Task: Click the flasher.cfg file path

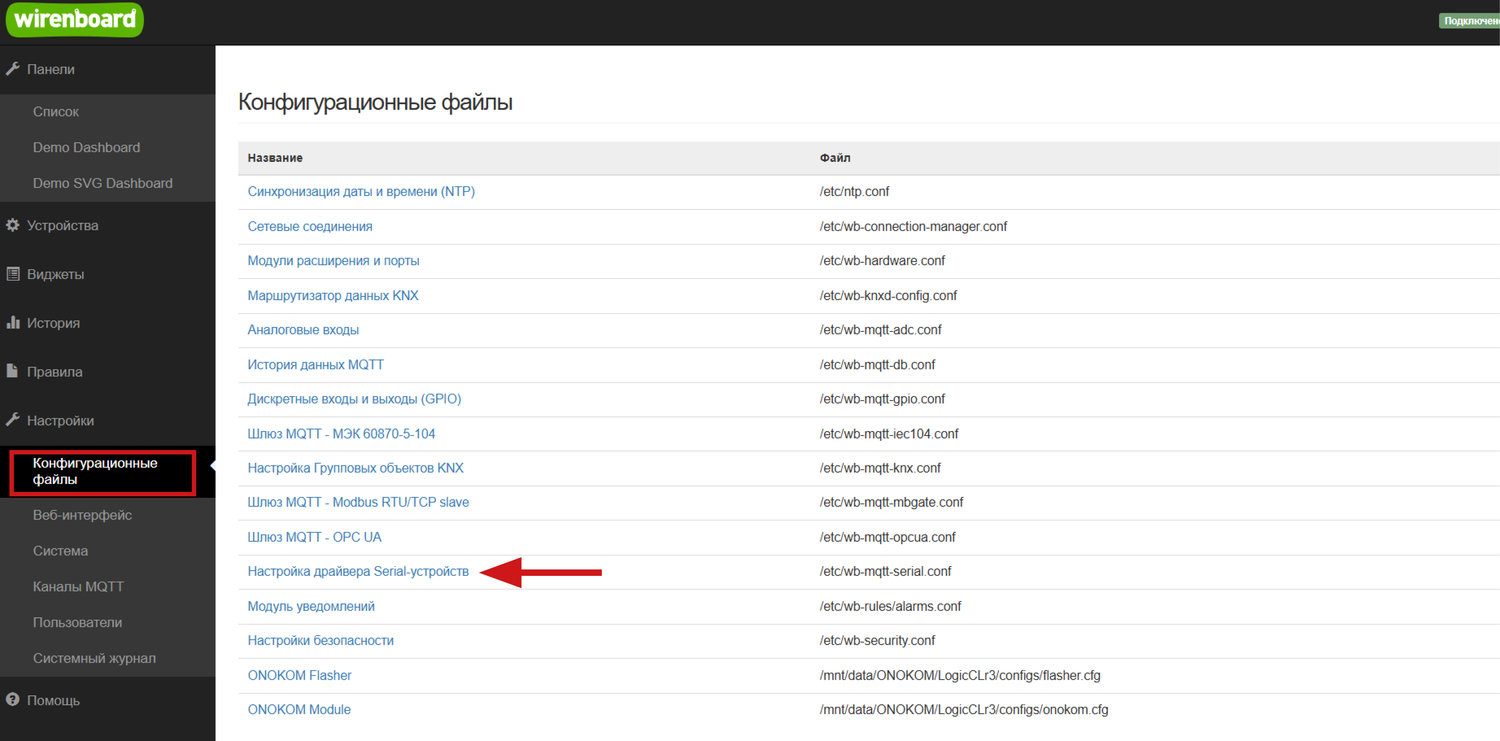Action: 959,675
